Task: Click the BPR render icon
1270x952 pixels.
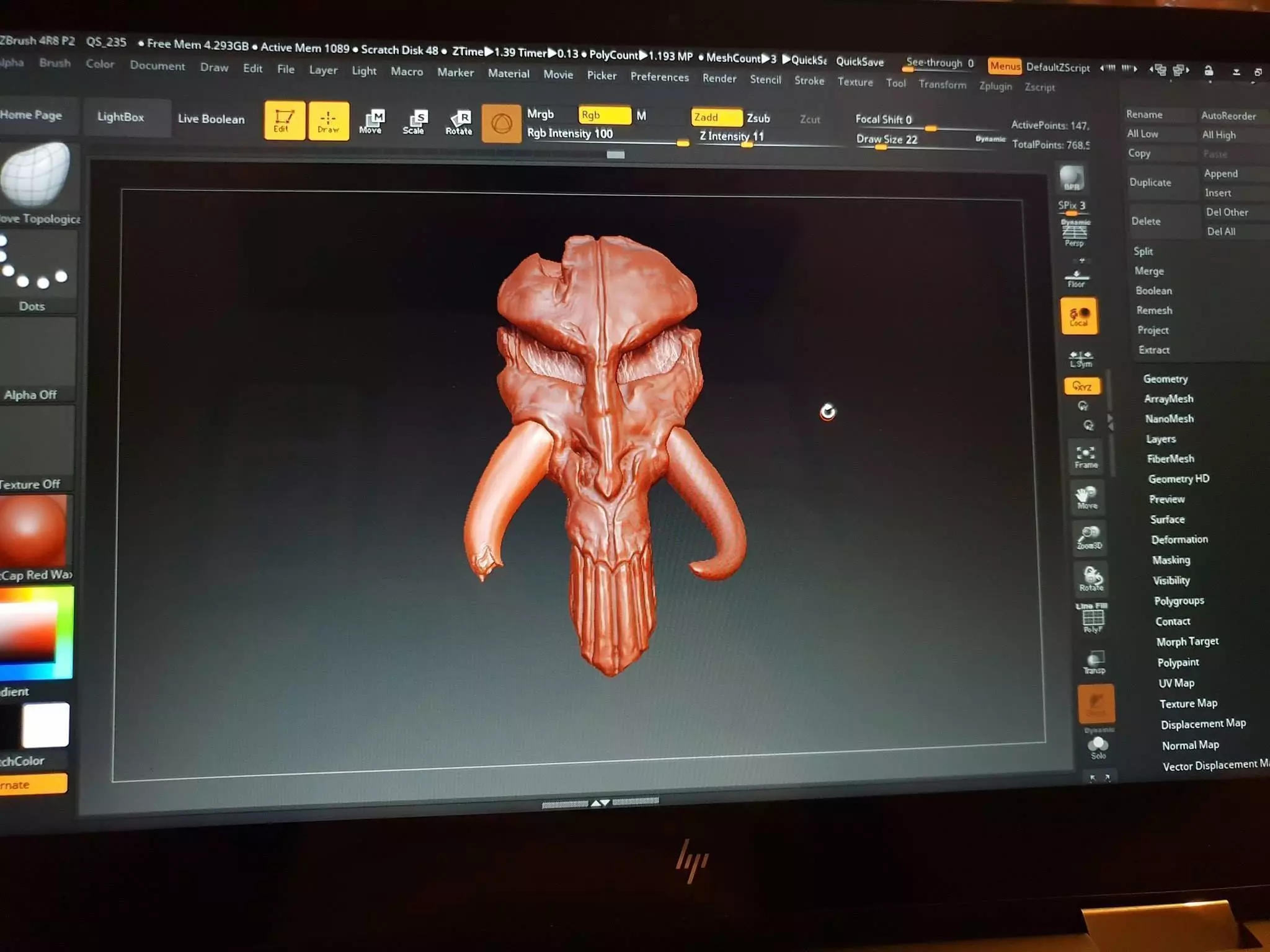Action: click(x=1072, y=178)
